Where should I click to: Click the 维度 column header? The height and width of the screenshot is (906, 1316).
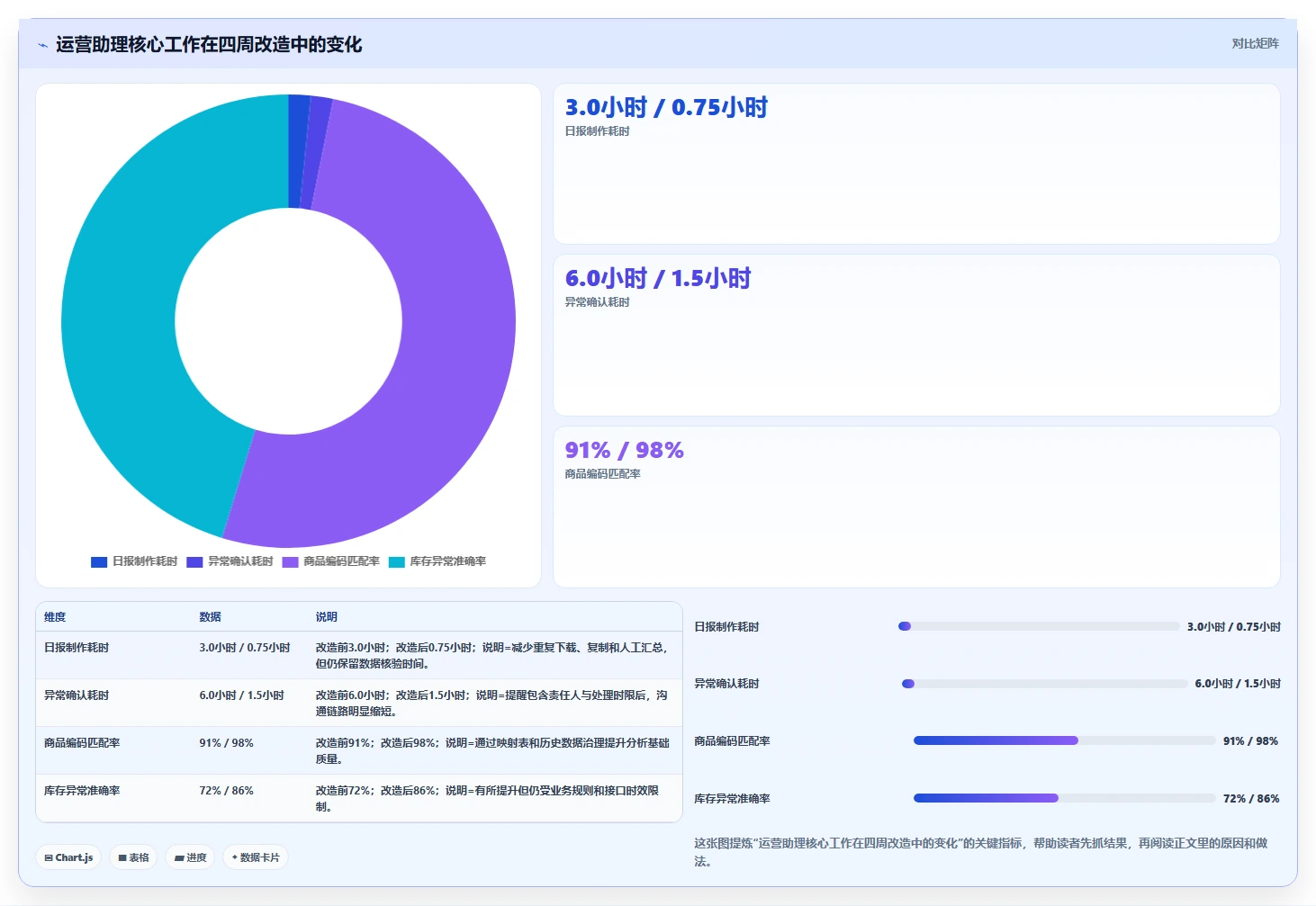tap(55, 617)
